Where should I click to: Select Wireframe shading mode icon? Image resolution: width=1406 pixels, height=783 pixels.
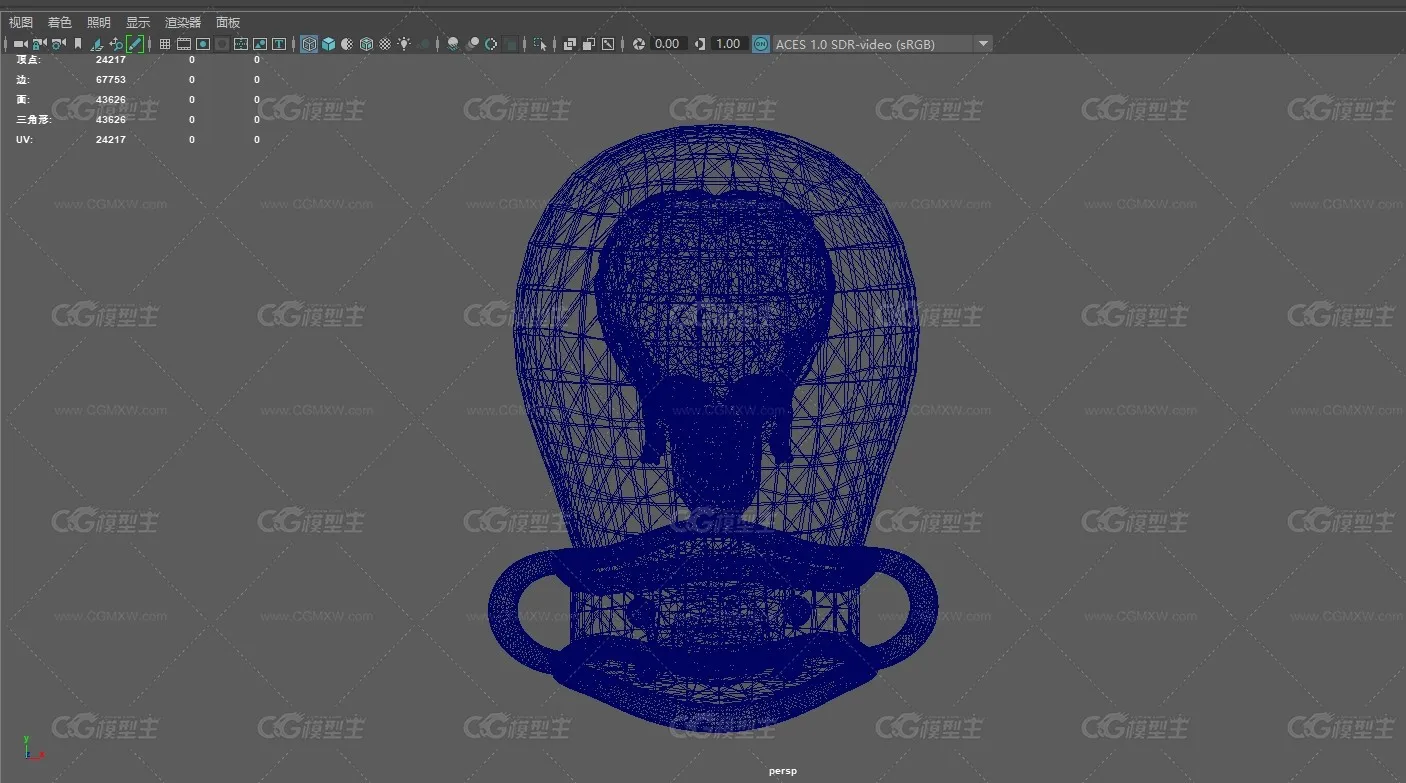[x=309, y=44]
